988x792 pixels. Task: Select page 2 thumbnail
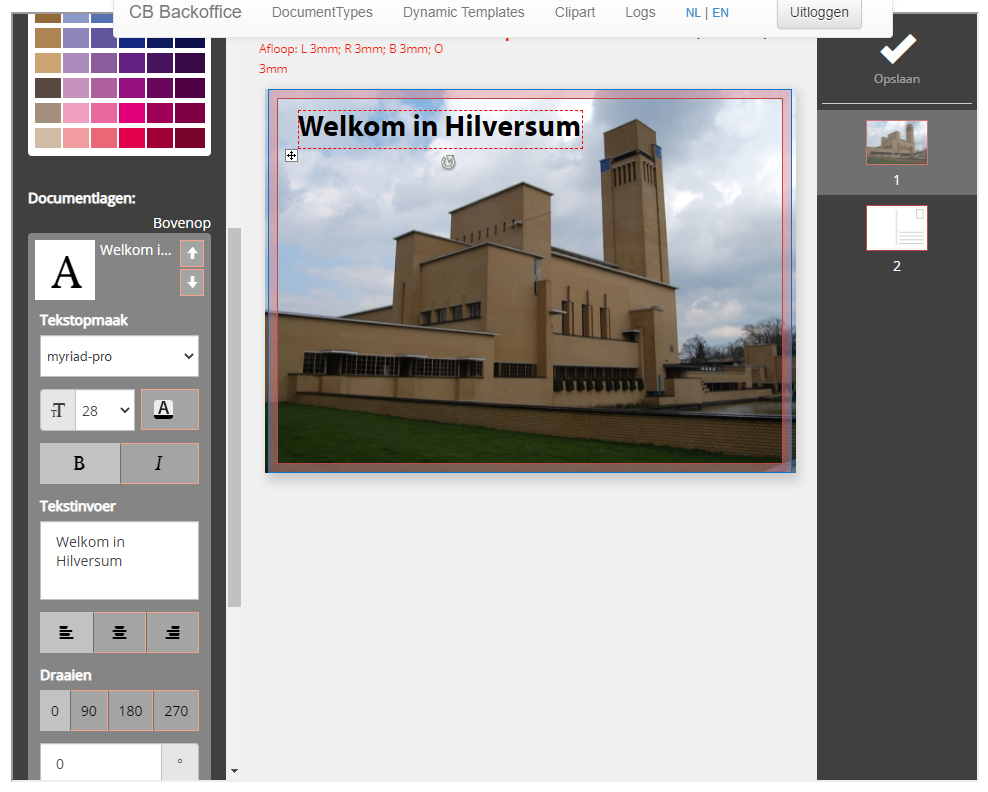click(897, 227)
